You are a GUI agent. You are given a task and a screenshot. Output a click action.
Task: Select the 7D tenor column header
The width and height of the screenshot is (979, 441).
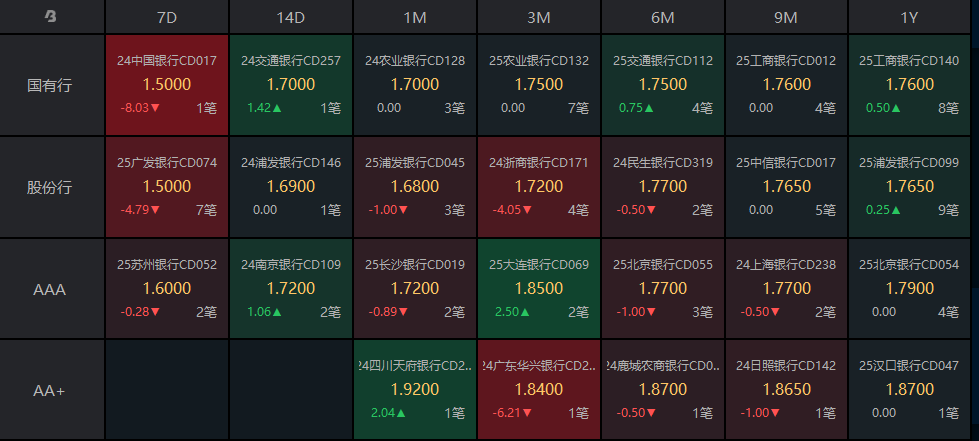(x=167, y=17)
